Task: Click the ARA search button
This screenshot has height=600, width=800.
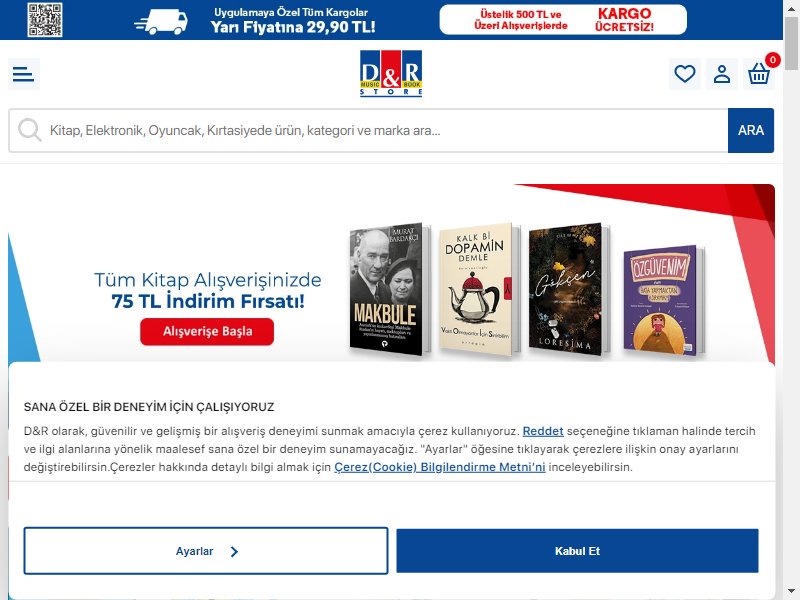Action: [x=751, y=131]
